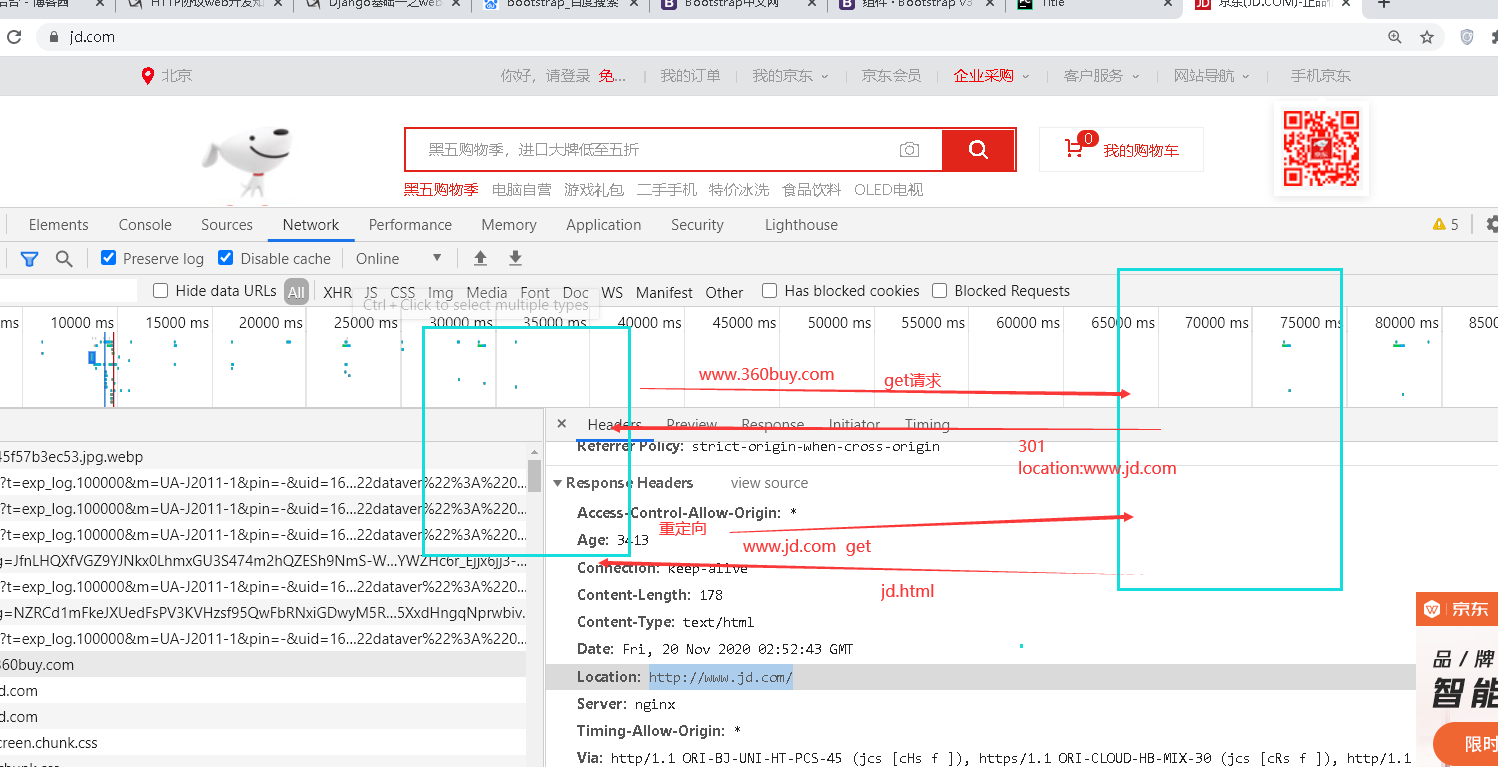Filter requests by XHR type

pos(338,293)
